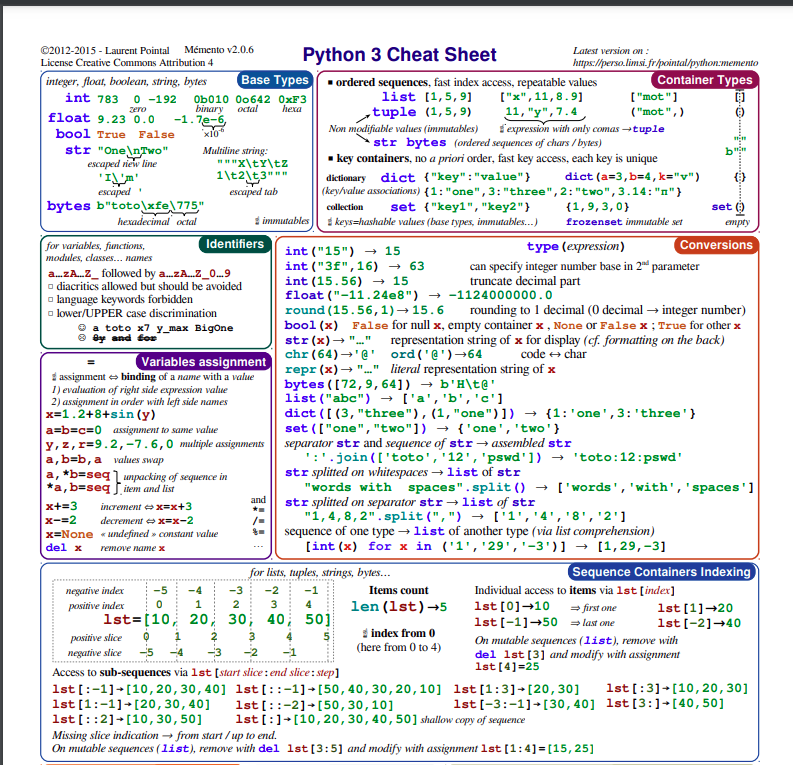The width and height of the screenshot is (793, 765).
Task: Click the set(["one","two"]) example
Action: pyautogui.click(x=422, y=429)
